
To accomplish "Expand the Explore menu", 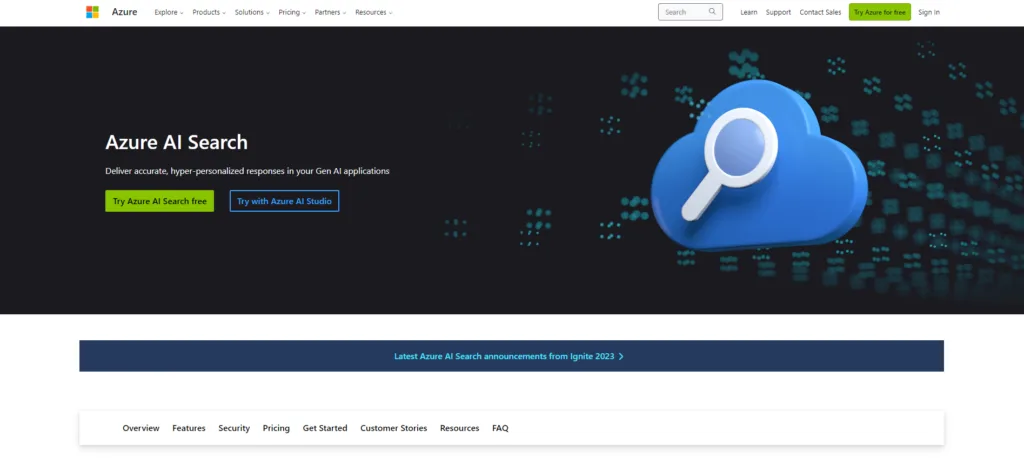I will pos(168,12).
